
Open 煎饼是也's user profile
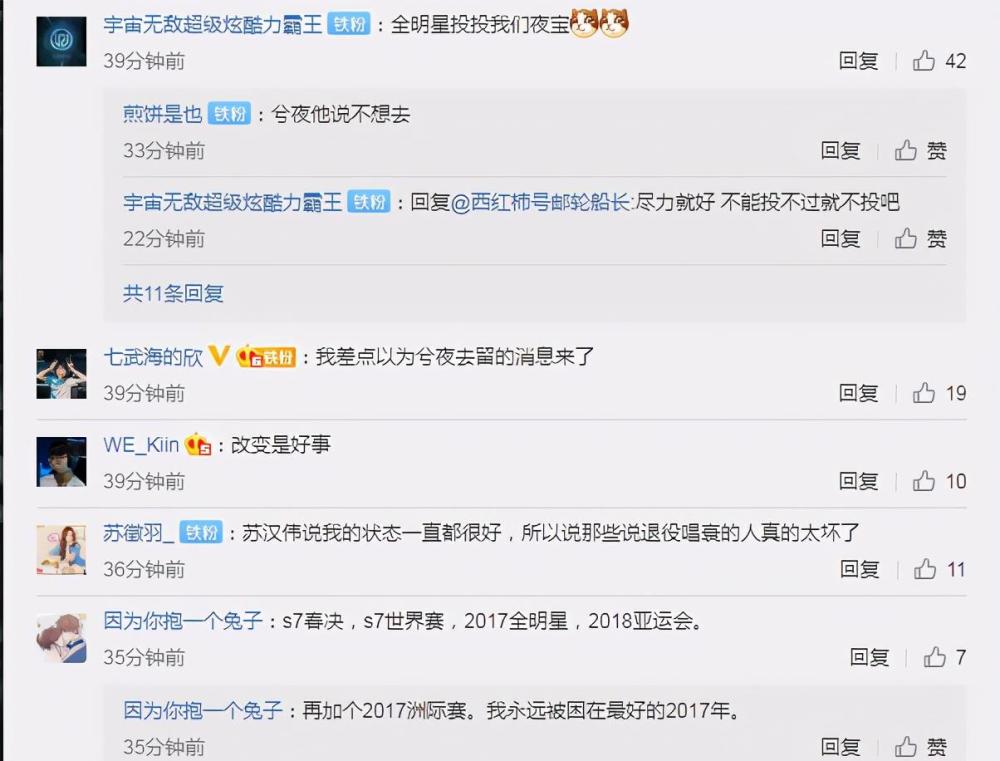163,114
